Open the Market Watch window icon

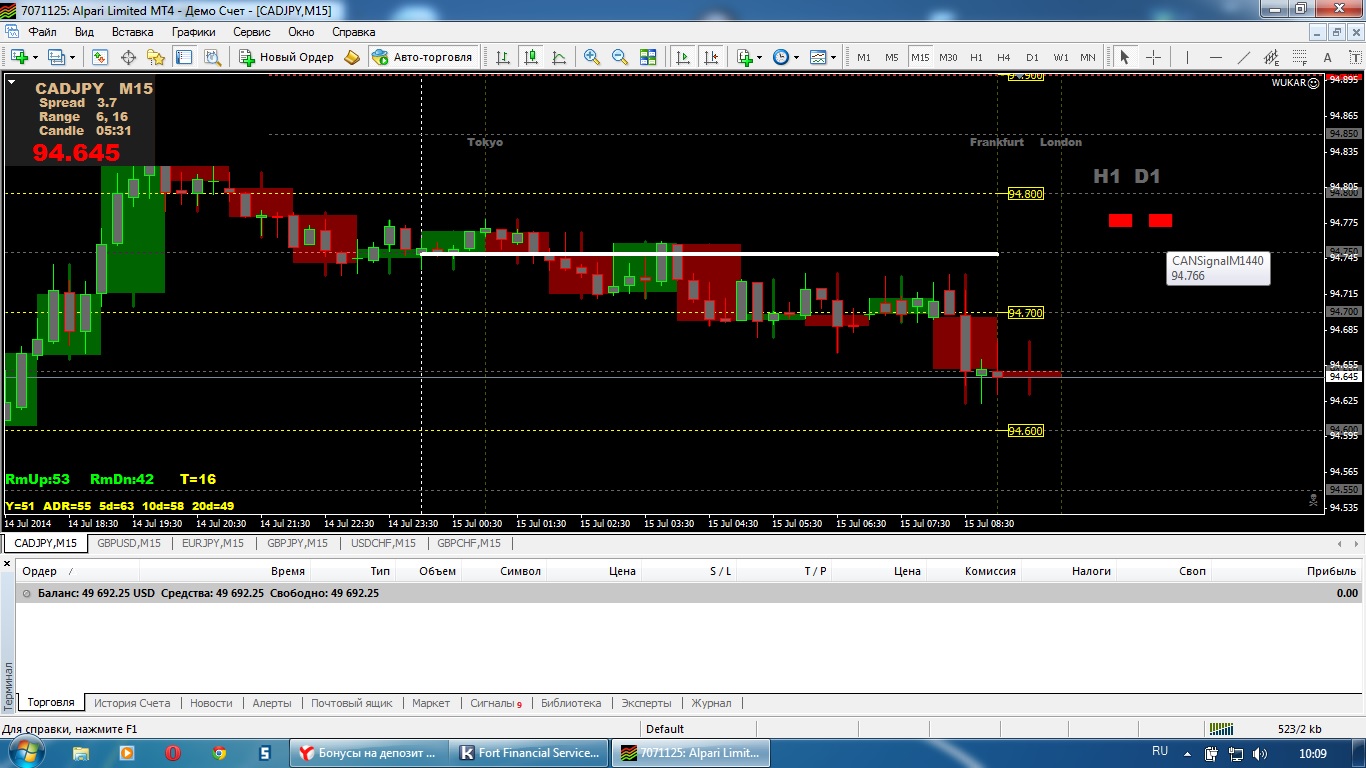tap(99, 57)
